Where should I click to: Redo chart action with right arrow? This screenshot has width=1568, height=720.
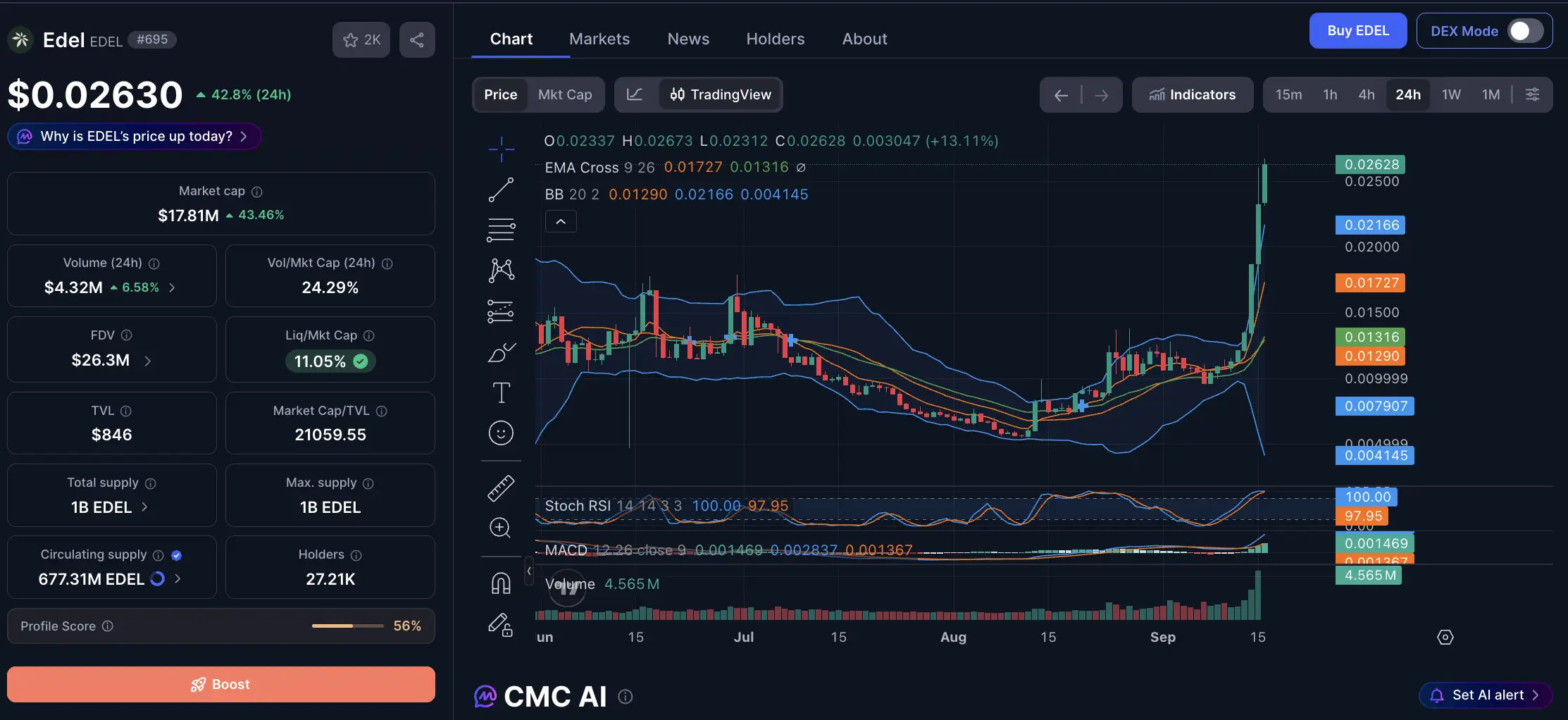coord(1102,95)
